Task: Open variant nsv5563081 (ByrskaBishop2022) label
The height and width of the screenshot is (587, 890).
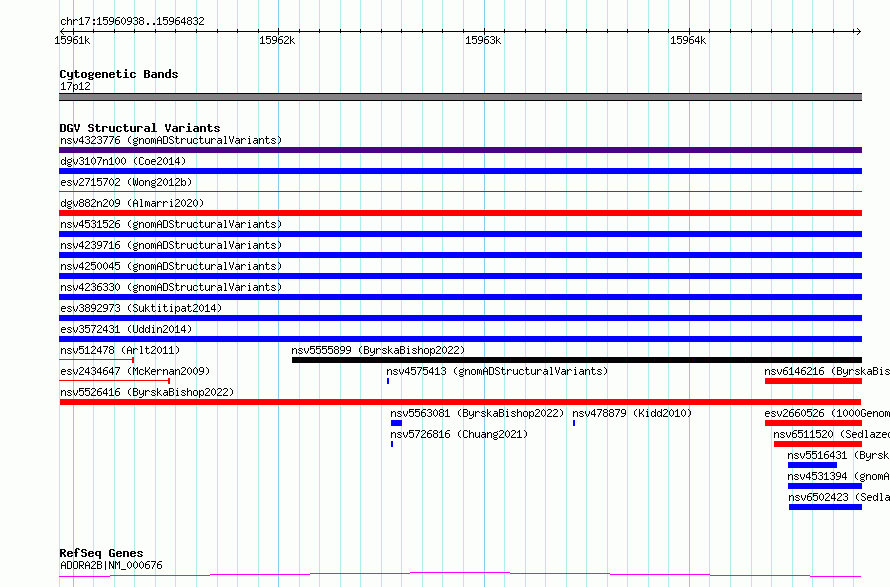Action: pos(477,413)
